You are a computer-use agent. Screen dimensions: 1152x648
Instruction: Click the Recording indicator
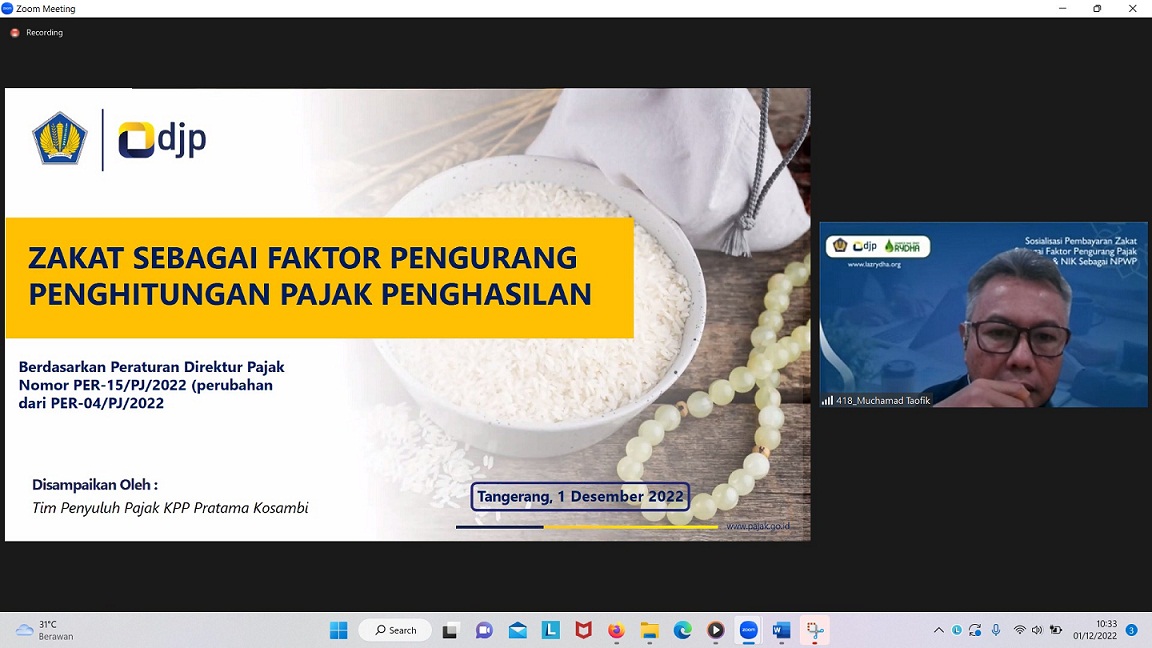tap(37, 33)
